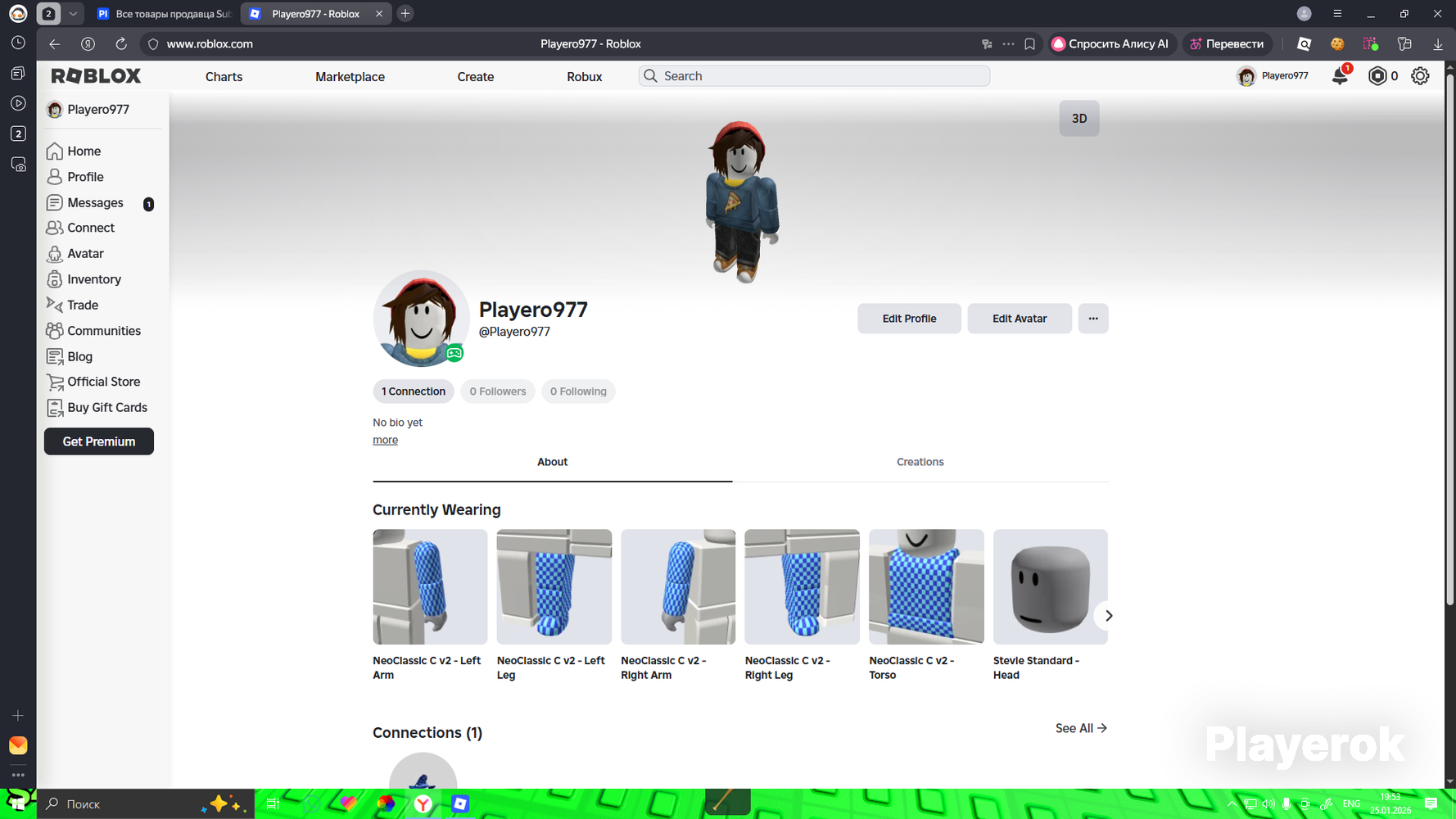Open NeoClassic C v2 - Right Leg item
The width and height of the screenshot is (1456, 819).
(802, 605)
